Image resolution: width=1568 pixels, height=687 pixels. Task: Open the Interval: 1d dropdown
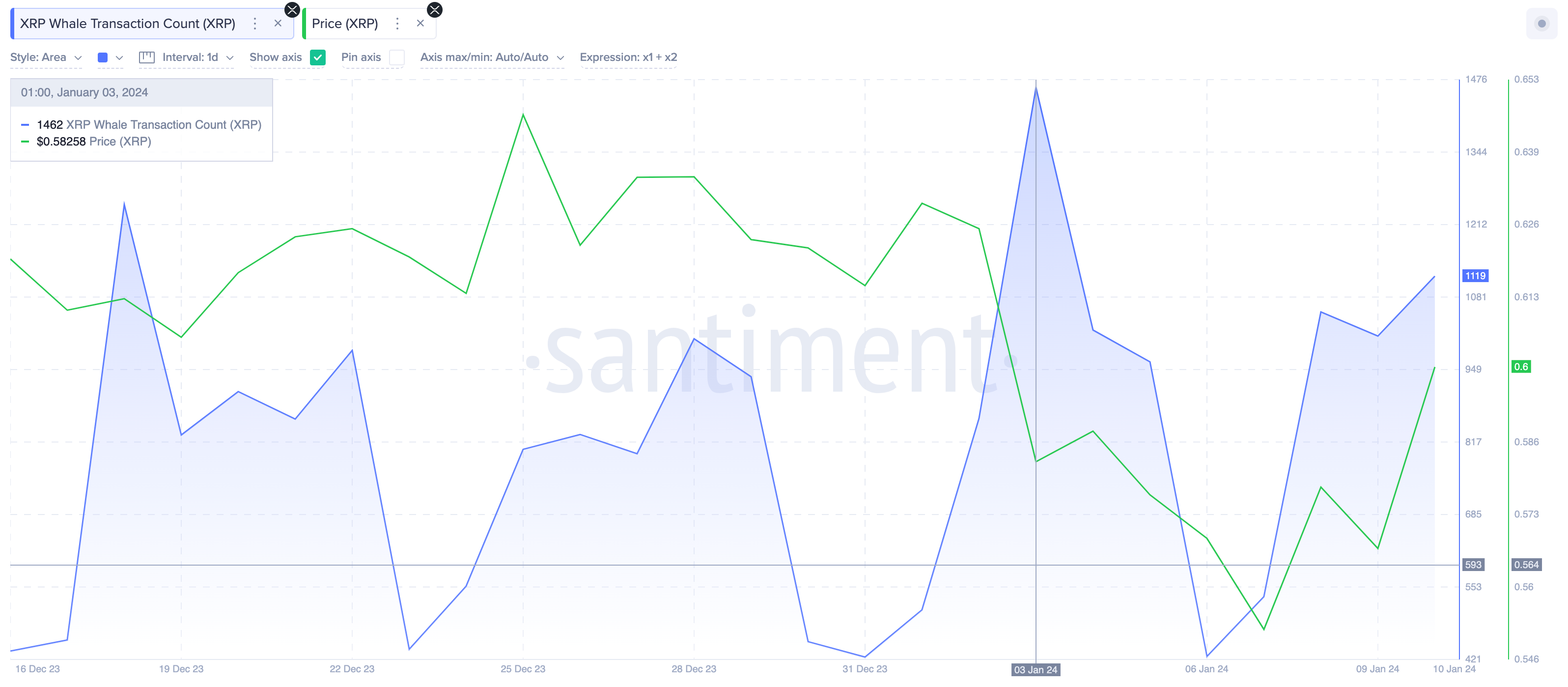[x=198, y=57]
